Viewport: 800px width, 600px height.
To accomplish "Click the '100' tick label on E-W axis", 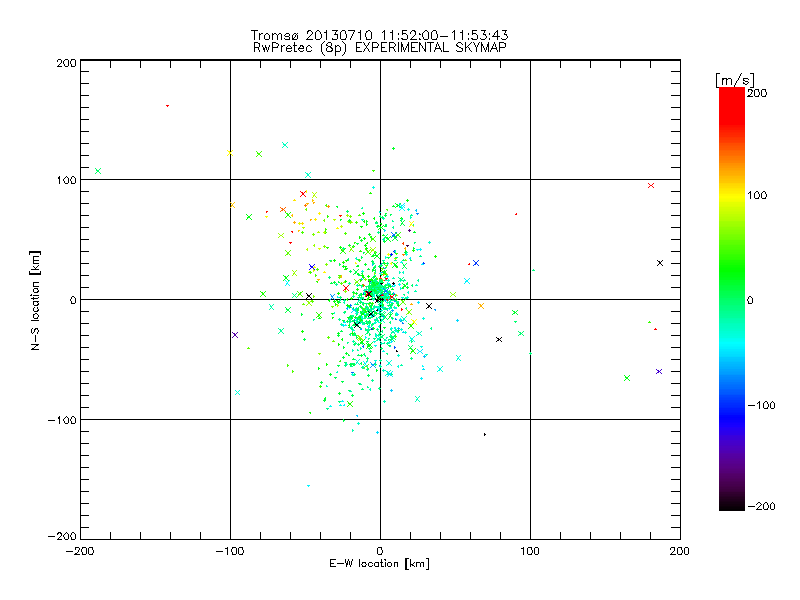I will [x=530, y=551].
